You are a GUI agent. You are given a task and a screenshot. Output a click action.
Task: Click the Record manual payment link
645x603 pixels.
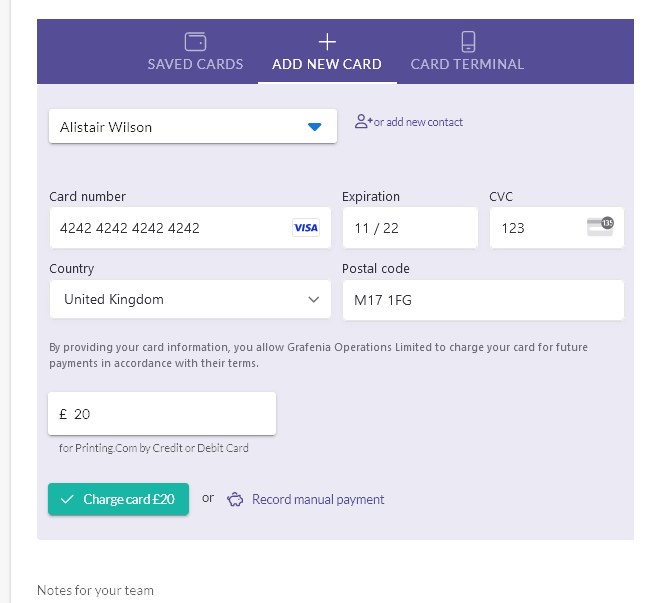tap(318, 499)
